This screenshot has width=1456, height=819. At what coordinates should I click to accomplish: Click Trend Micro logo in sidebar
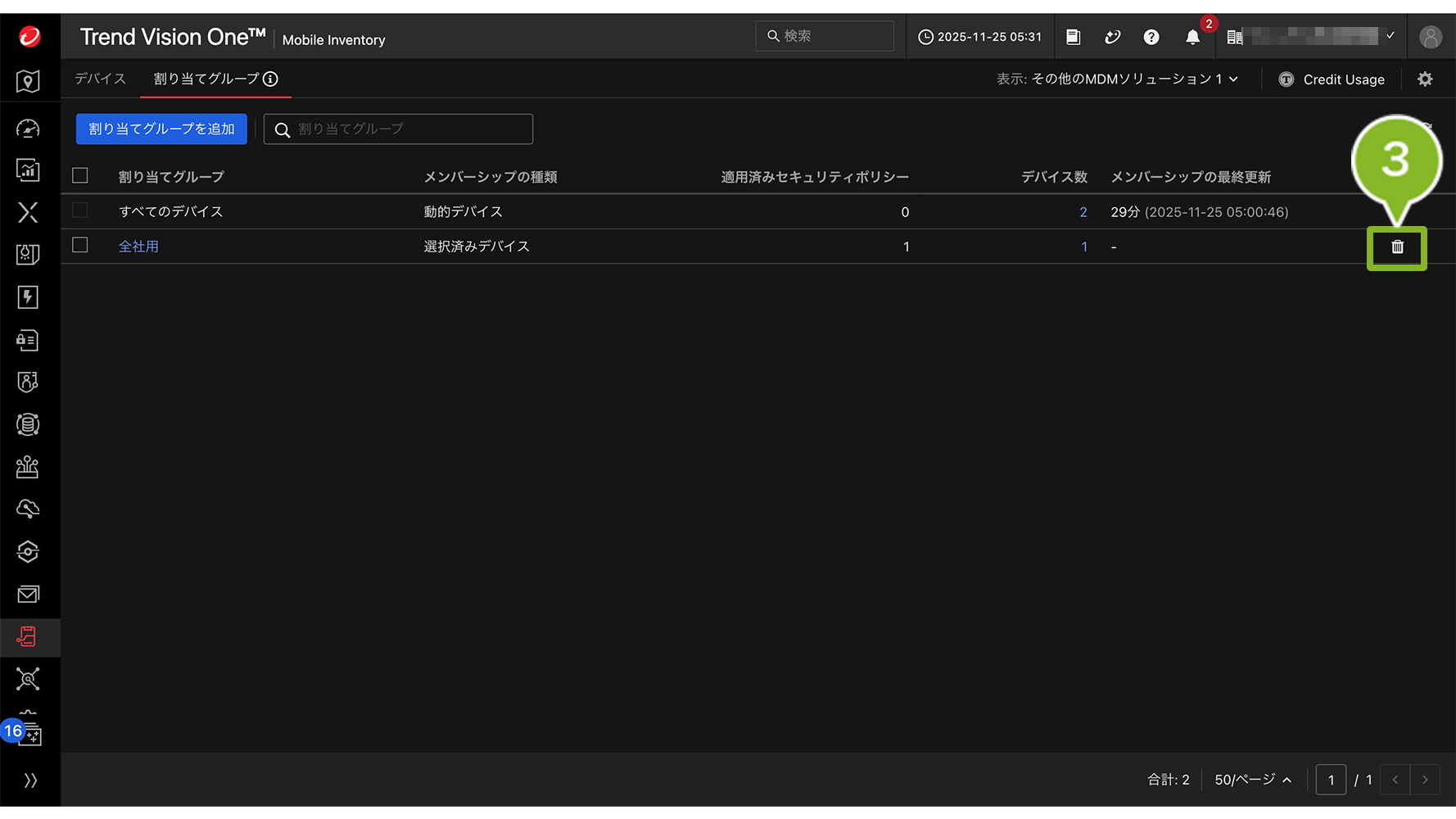point(29,37)
